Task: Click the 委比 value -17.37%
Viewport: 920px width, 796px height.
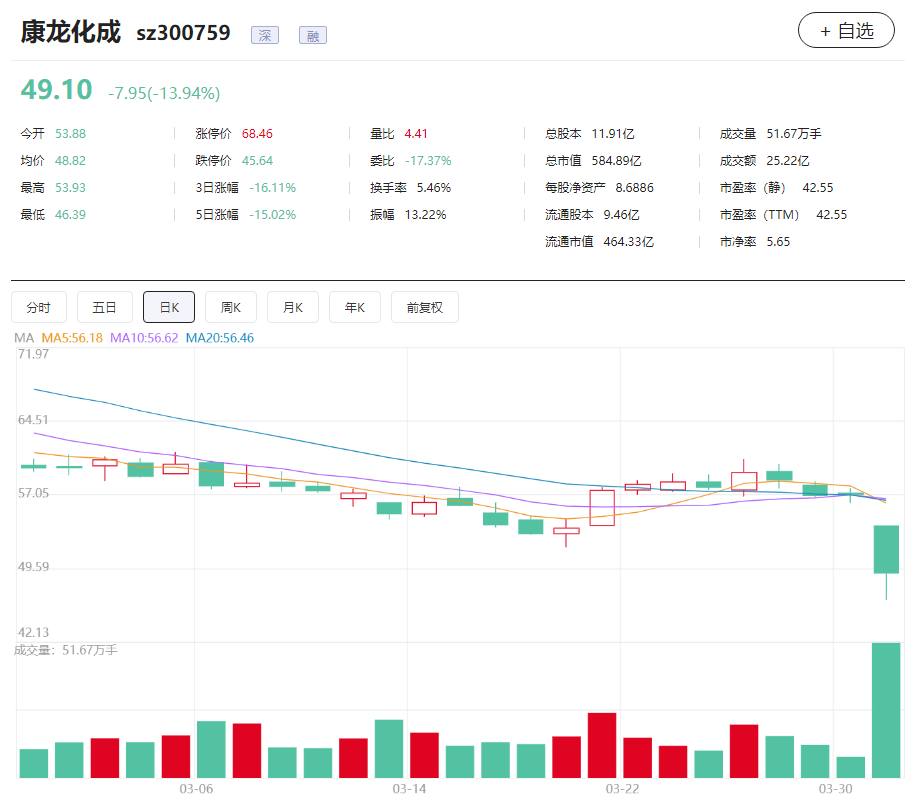Action: tap(428, 161)
